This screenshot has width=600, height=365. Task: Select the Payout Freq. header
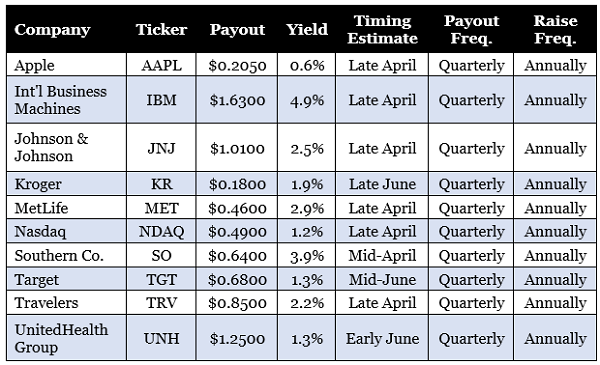[x=471, y=29]
